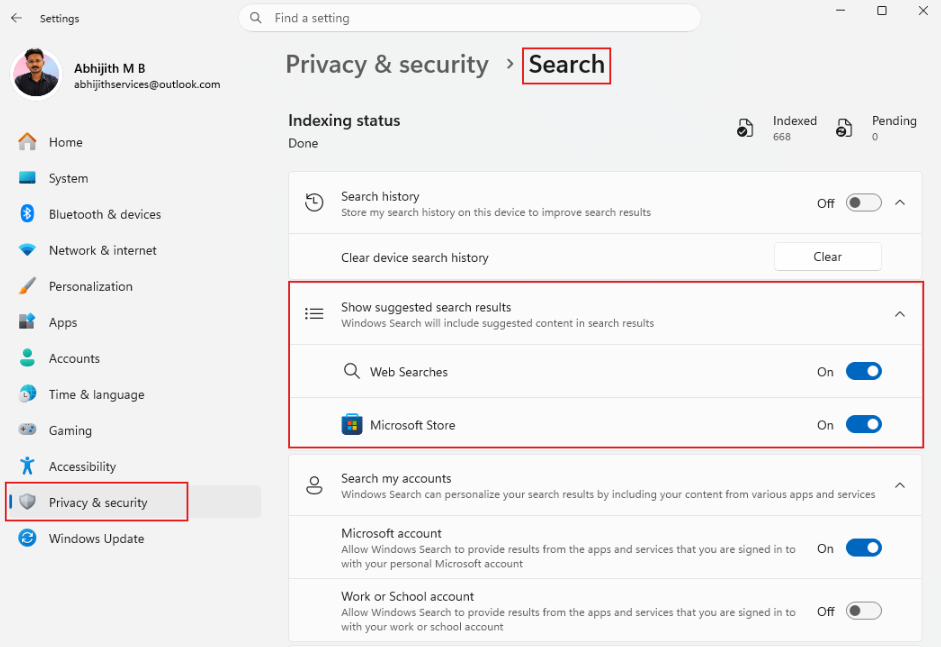Viewport: 941px width, 647px height.
Task: Switch off the Microsoft account toggle
Action: [x=864, y=548]
